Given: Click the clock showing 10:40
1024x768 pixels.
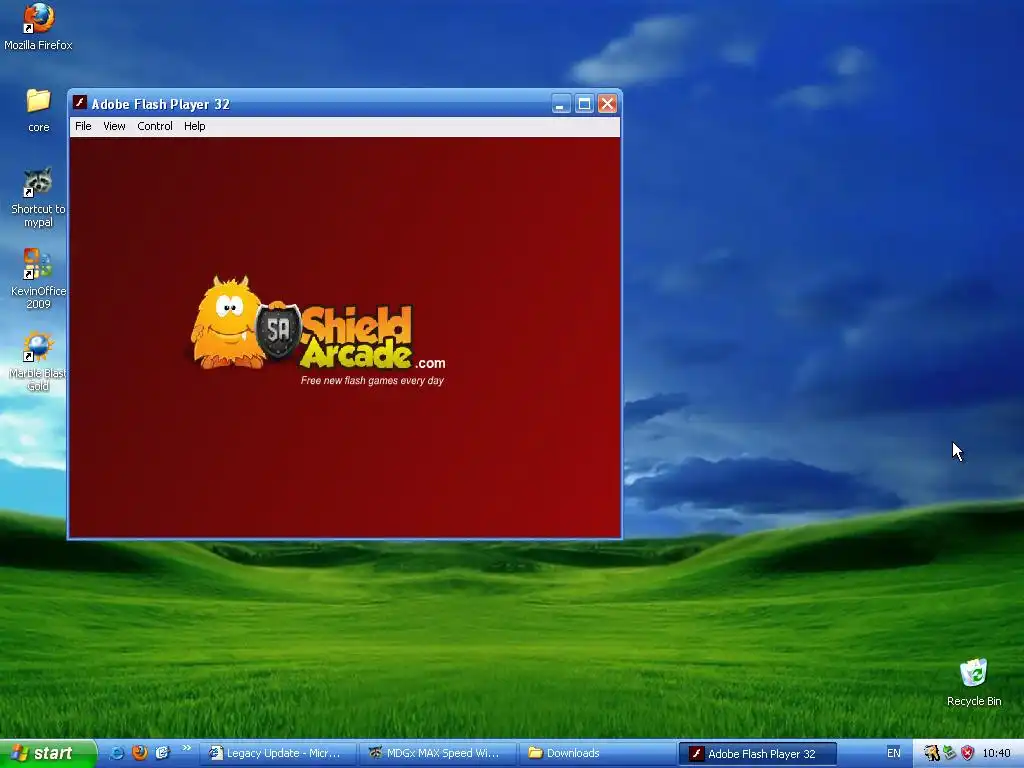Looking at the screenshot, I should pos(996,753).
